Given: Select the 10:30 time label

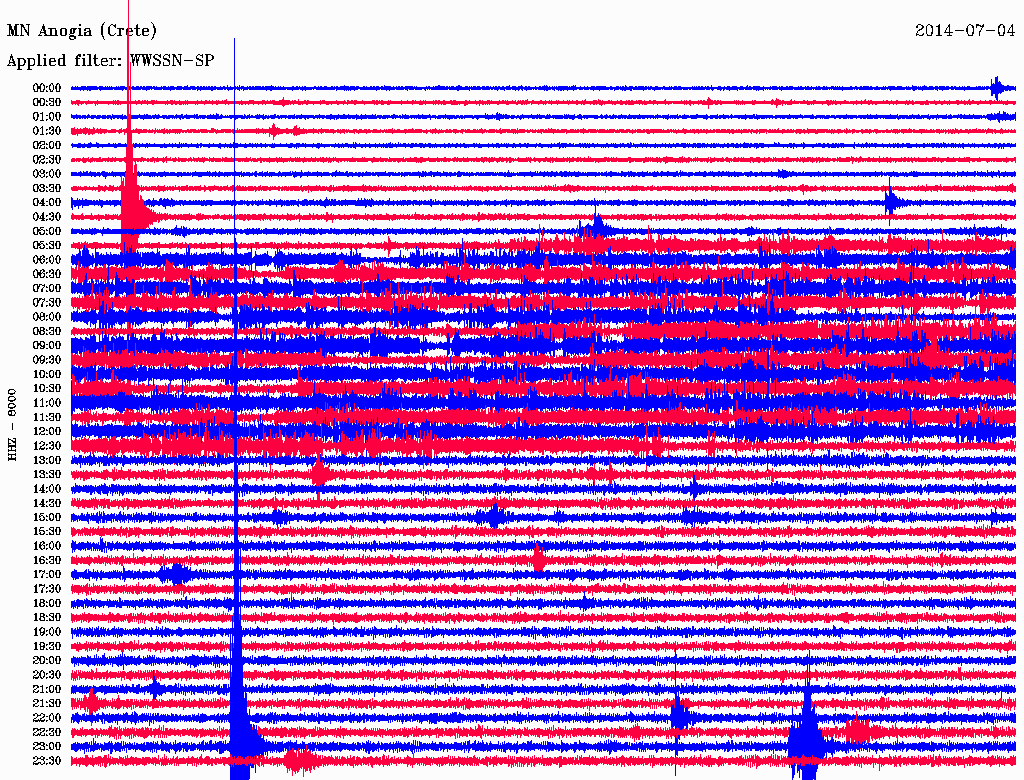Looking at the screenshot, I should click(x=47, y=389).
